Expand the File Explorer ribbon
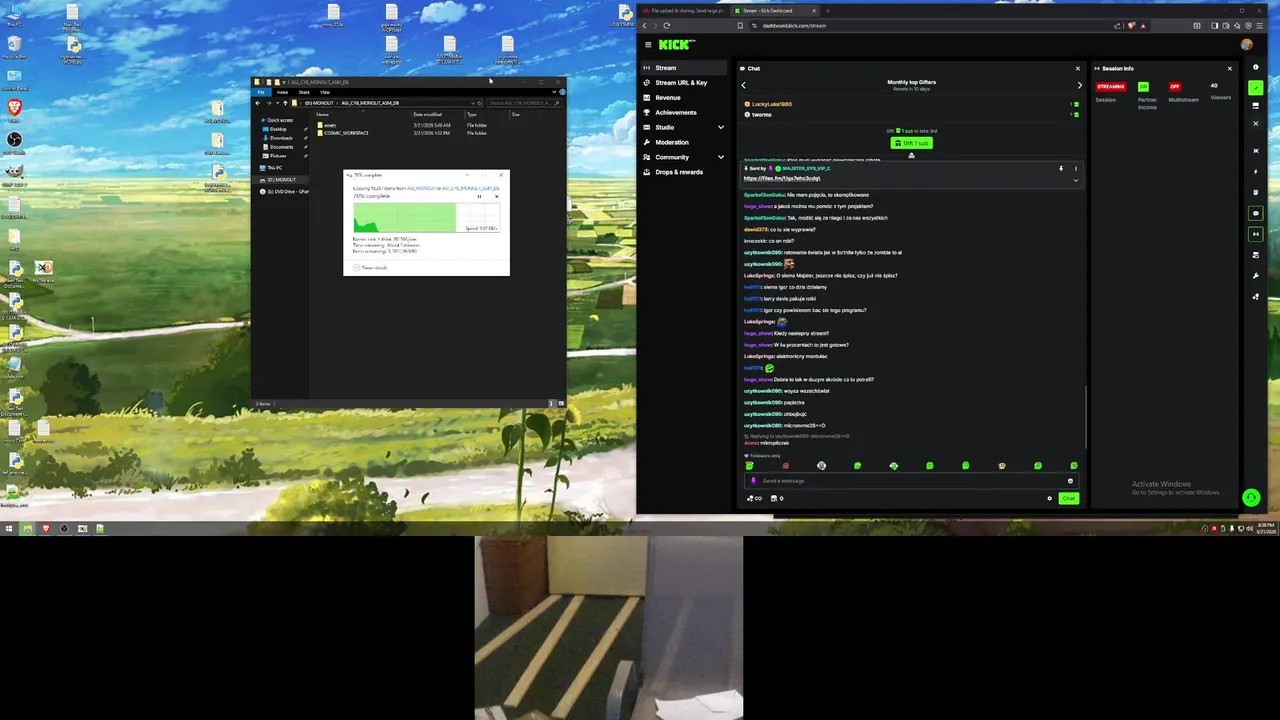 pos(554,92)
